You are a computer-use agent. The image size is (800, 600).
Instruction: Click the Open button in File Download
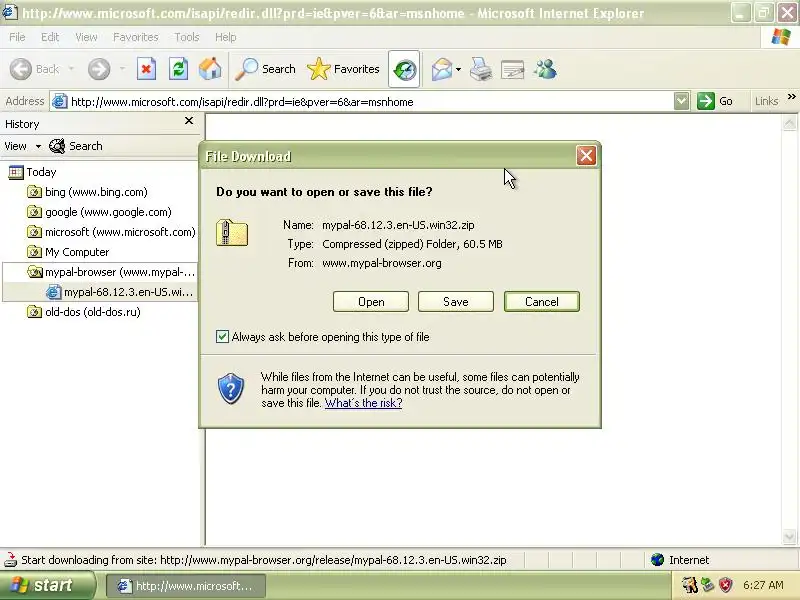(x=371, y=302)
